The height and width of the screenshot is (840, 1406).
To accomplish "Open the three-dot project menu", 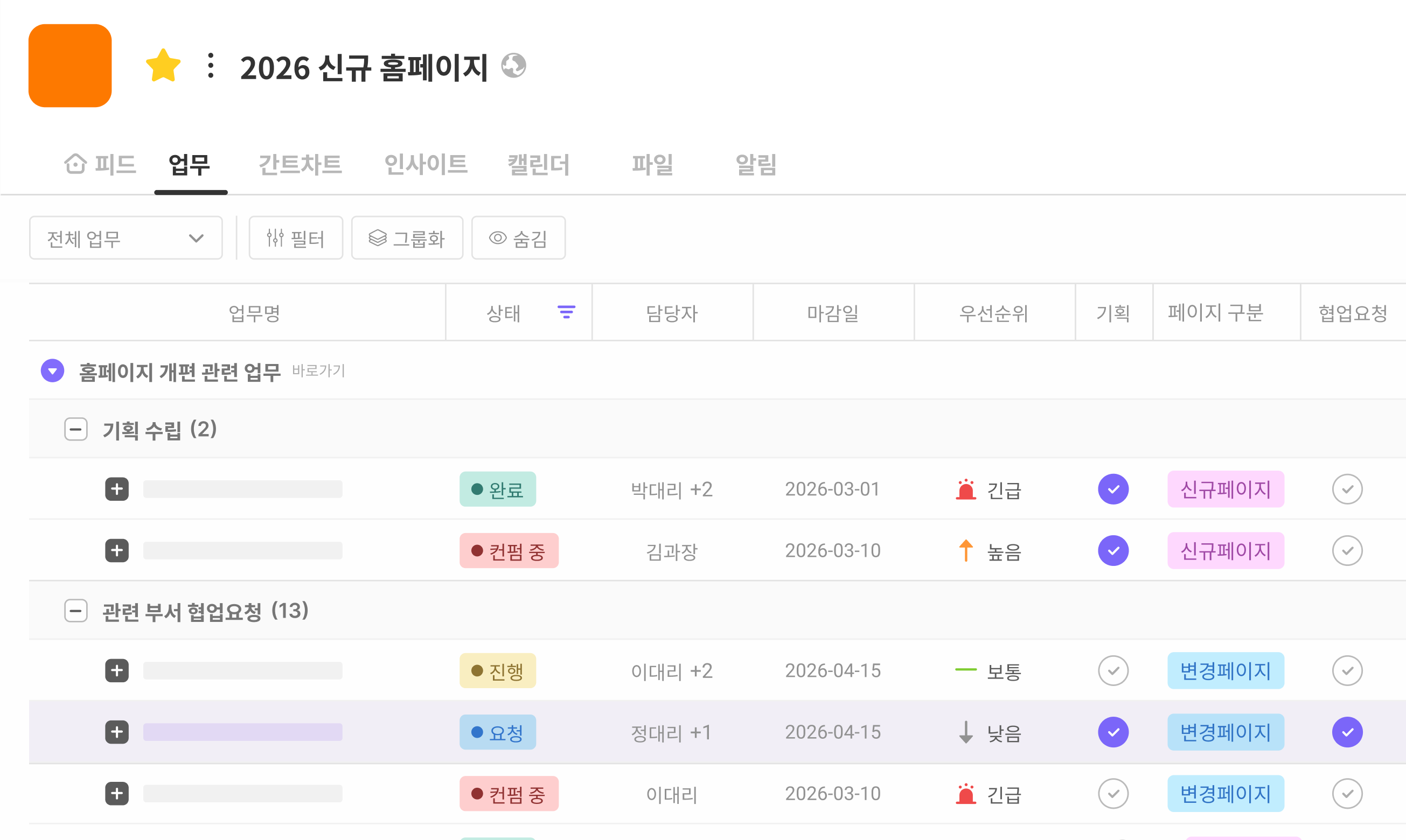I will pos(211,66).
